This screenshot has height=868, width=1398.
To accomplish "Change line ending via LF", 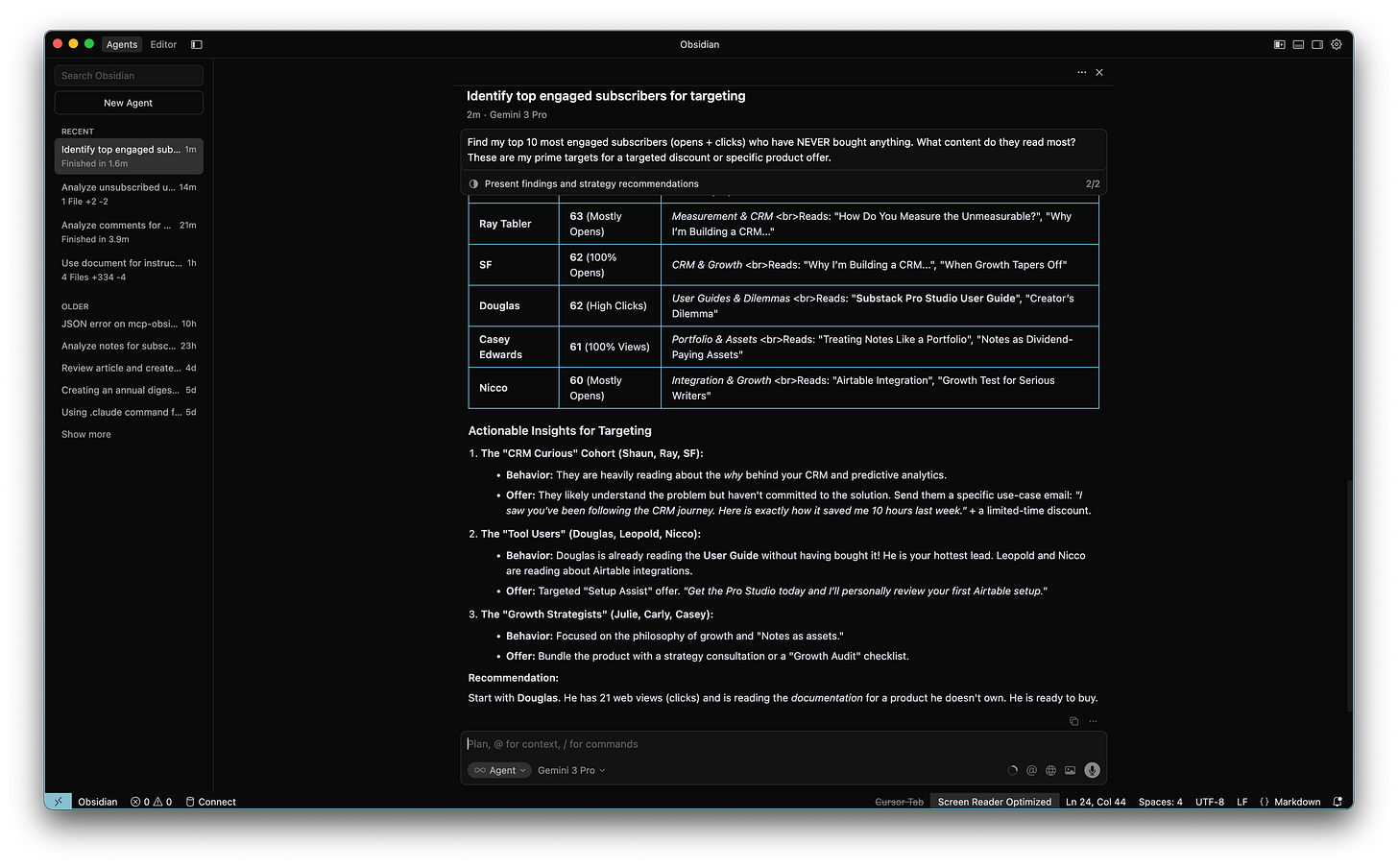I will [1241, 802].
